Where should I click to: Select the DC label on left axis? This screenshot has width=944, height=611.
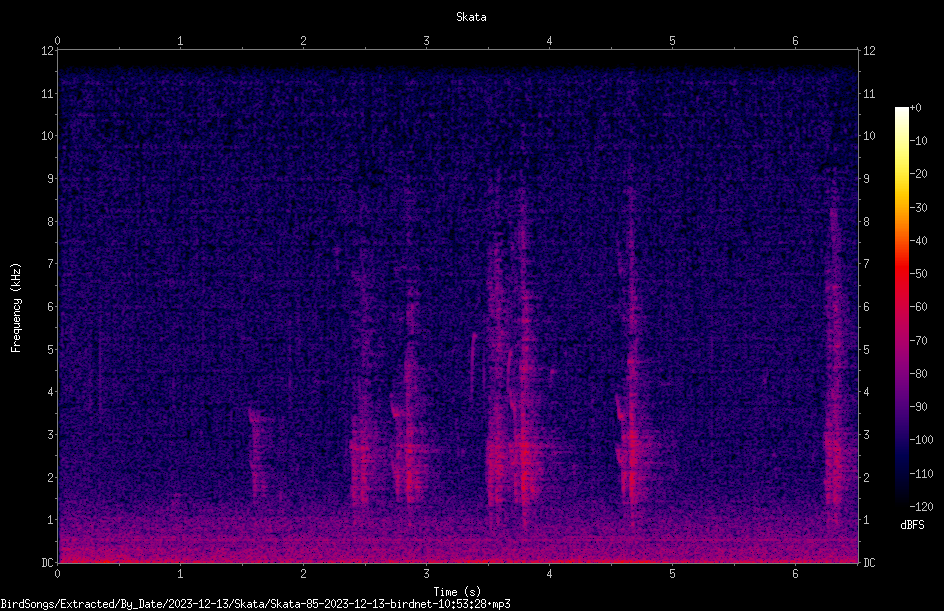coord(48,562)
